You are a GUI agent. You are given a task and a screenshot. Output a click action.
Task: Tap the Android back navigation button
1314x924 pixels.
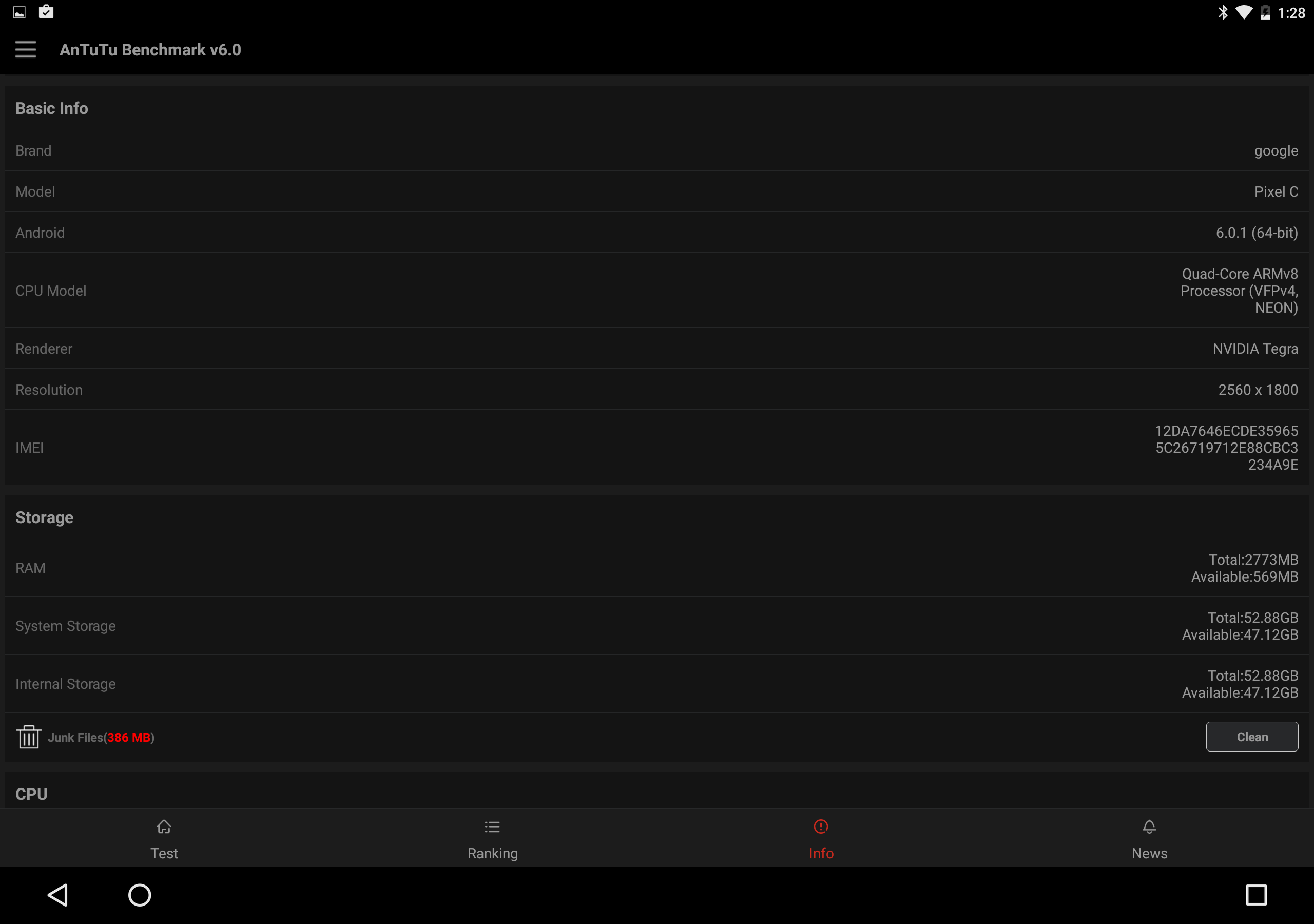pos(59,895)
